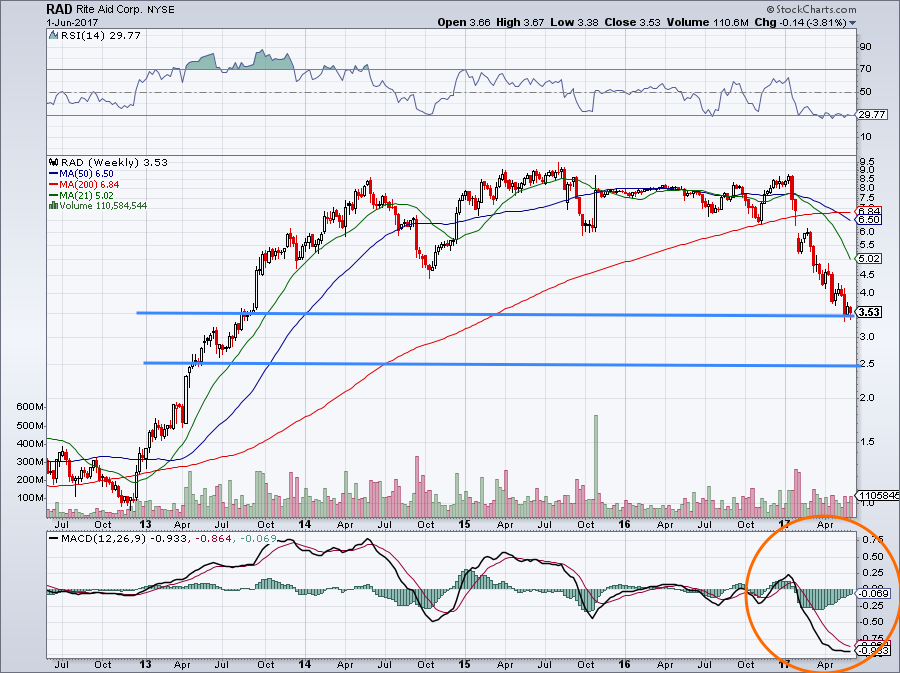The height and width of the screenshot is (673, 900).
Task: Click the 29.77 RSI value tag on the right
Action: [872, 115]
